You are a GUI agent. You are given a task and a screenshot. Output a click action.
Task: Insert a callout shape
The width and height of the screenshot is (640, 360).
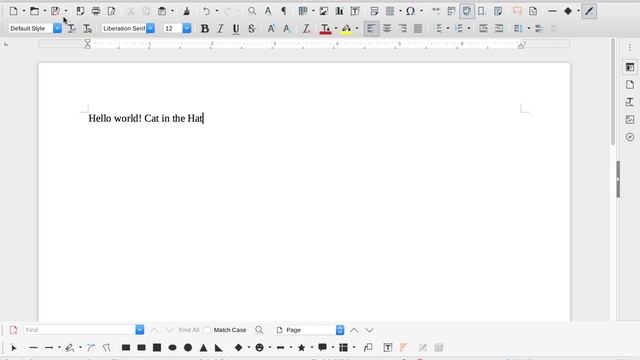point(322,348)
